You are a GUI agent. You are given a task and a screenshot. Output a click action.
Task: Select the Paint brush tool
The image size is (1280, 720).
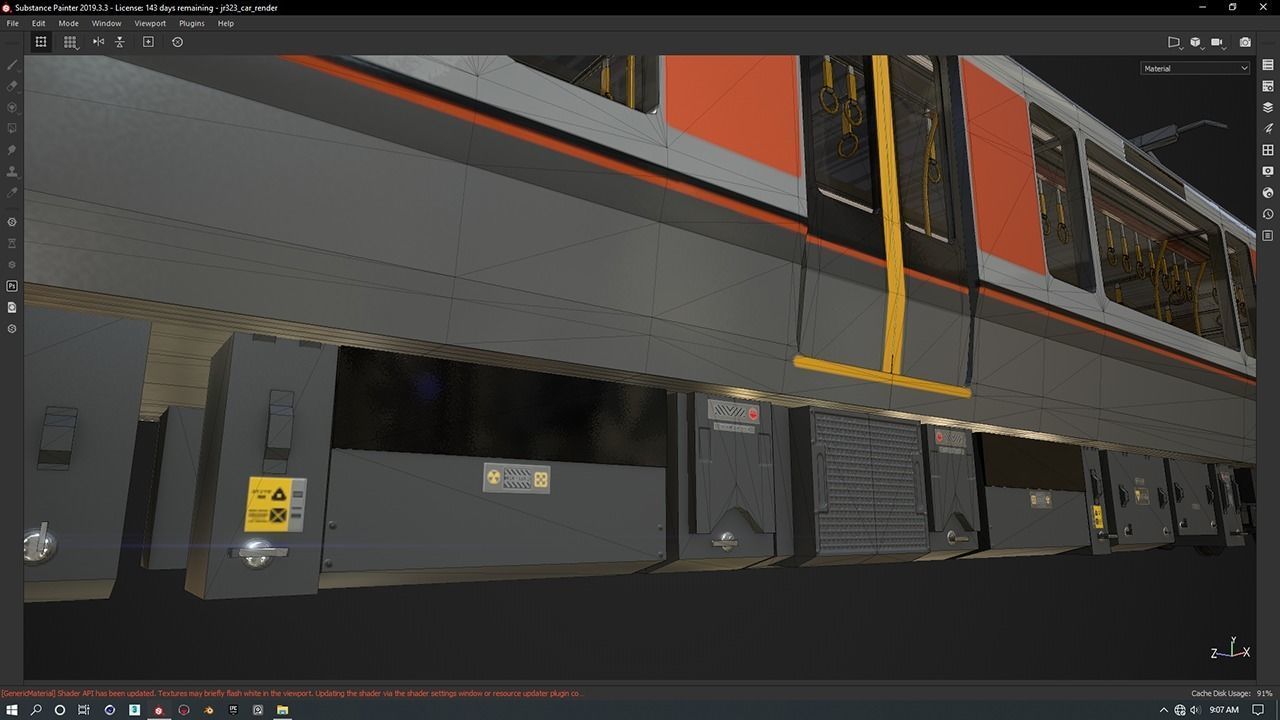(x=12, y=64)
